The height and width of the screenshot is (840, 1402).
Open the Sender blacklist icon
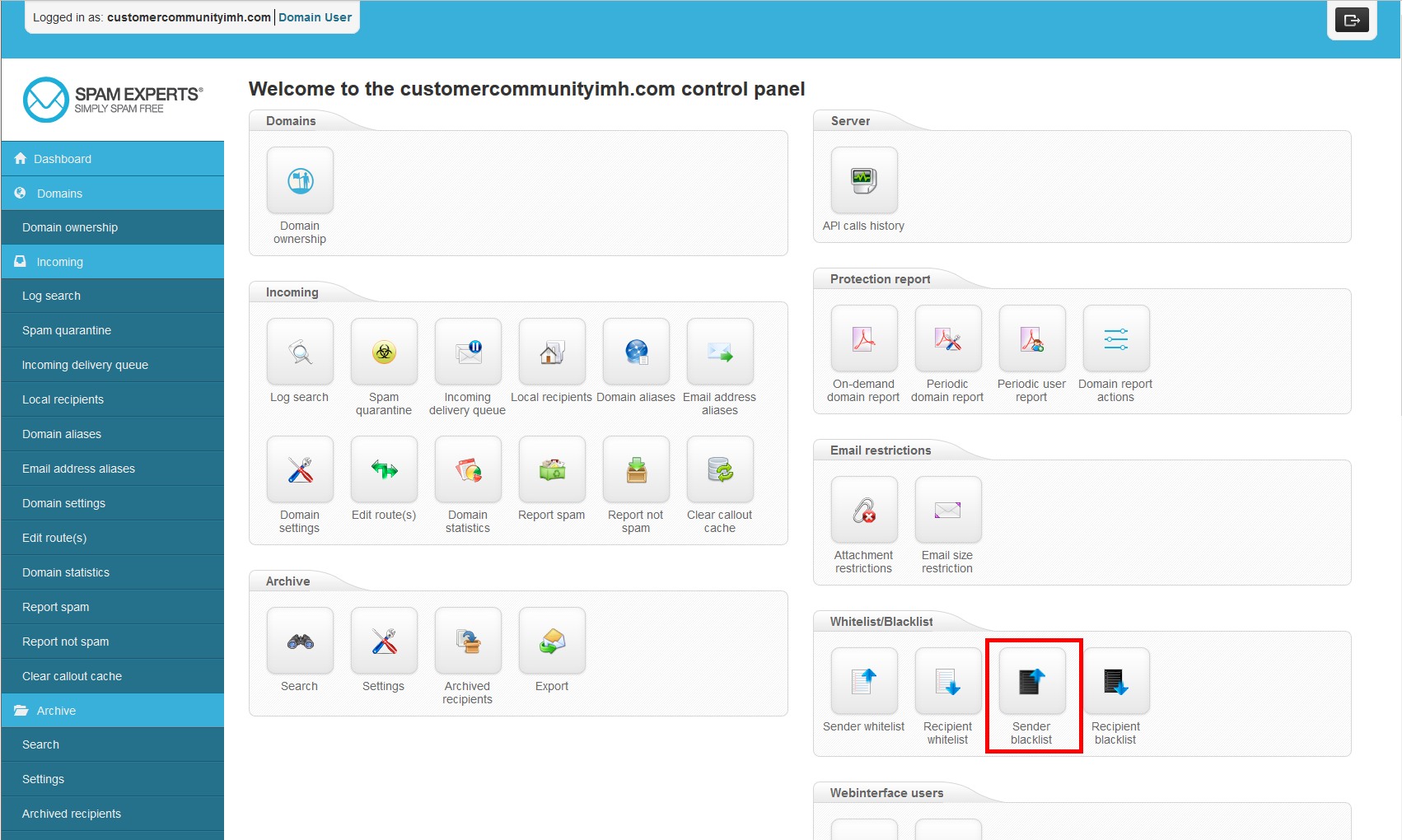(x=1031, y=682)
